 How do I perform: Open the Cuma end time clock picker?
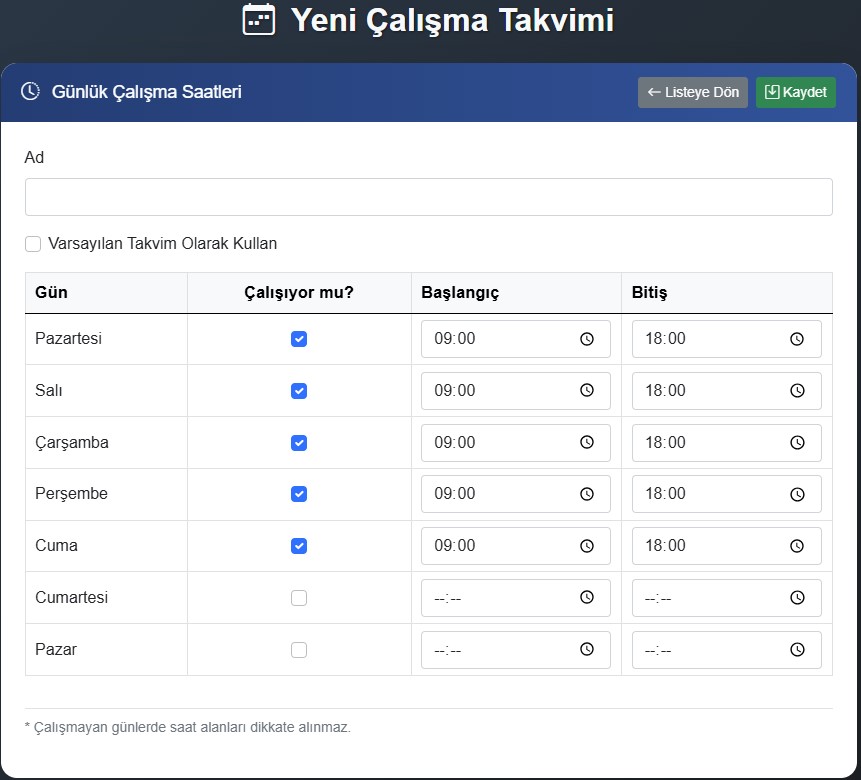[x=797, y=546]
